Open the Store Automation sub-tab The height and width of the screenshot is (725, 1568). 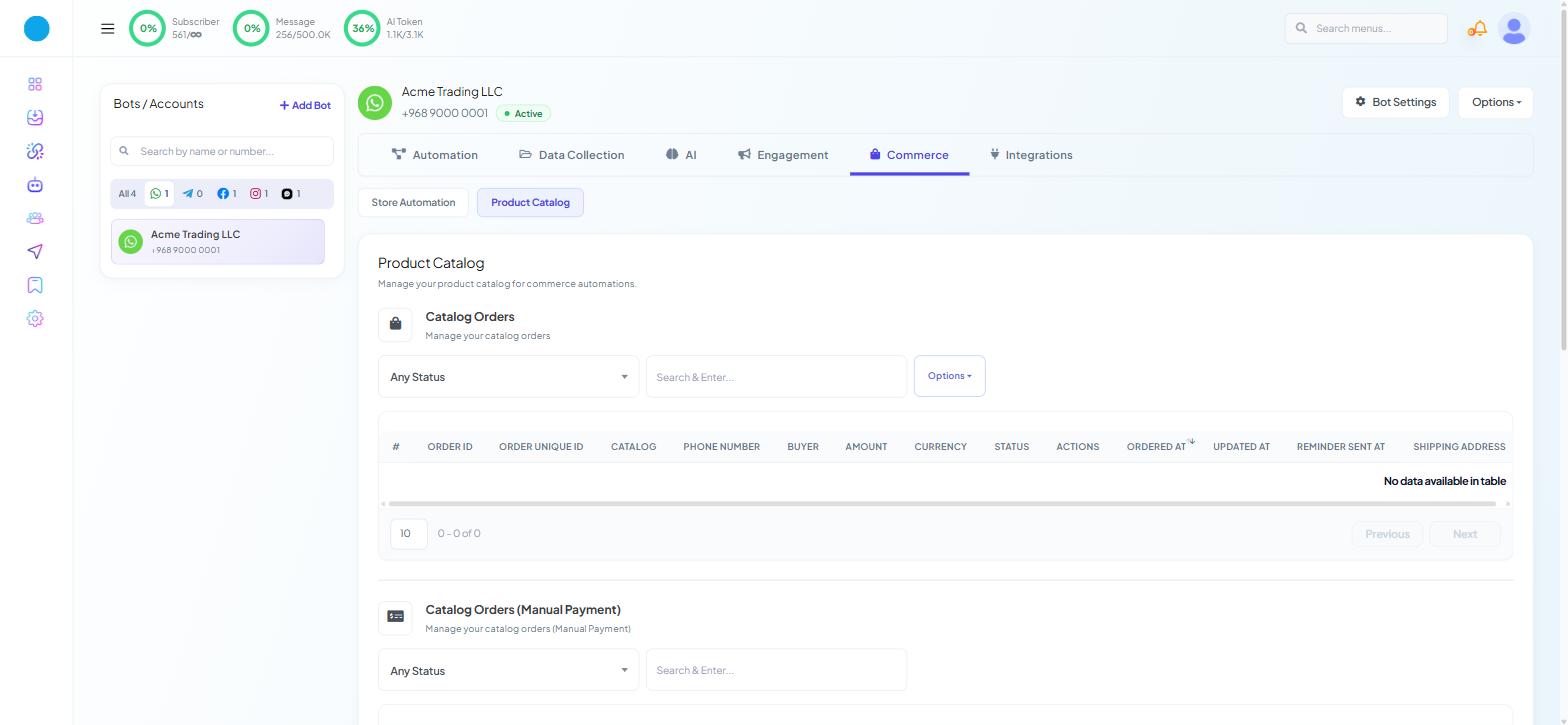pos(413,202)
